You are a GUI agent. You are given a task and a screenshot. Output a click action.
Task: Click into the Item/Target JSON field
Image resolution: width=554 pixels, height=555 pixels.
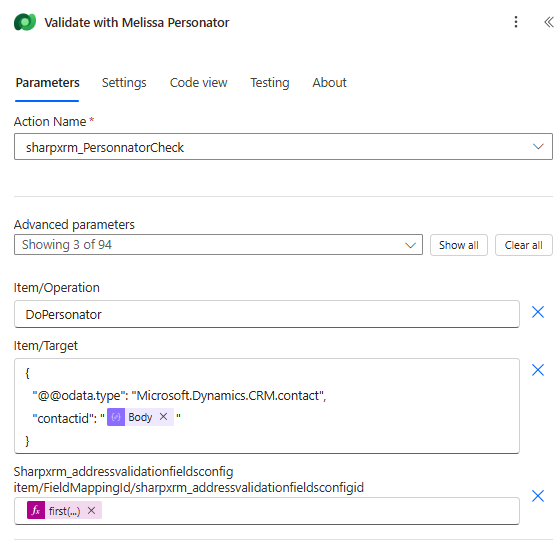tap(267, 406)
